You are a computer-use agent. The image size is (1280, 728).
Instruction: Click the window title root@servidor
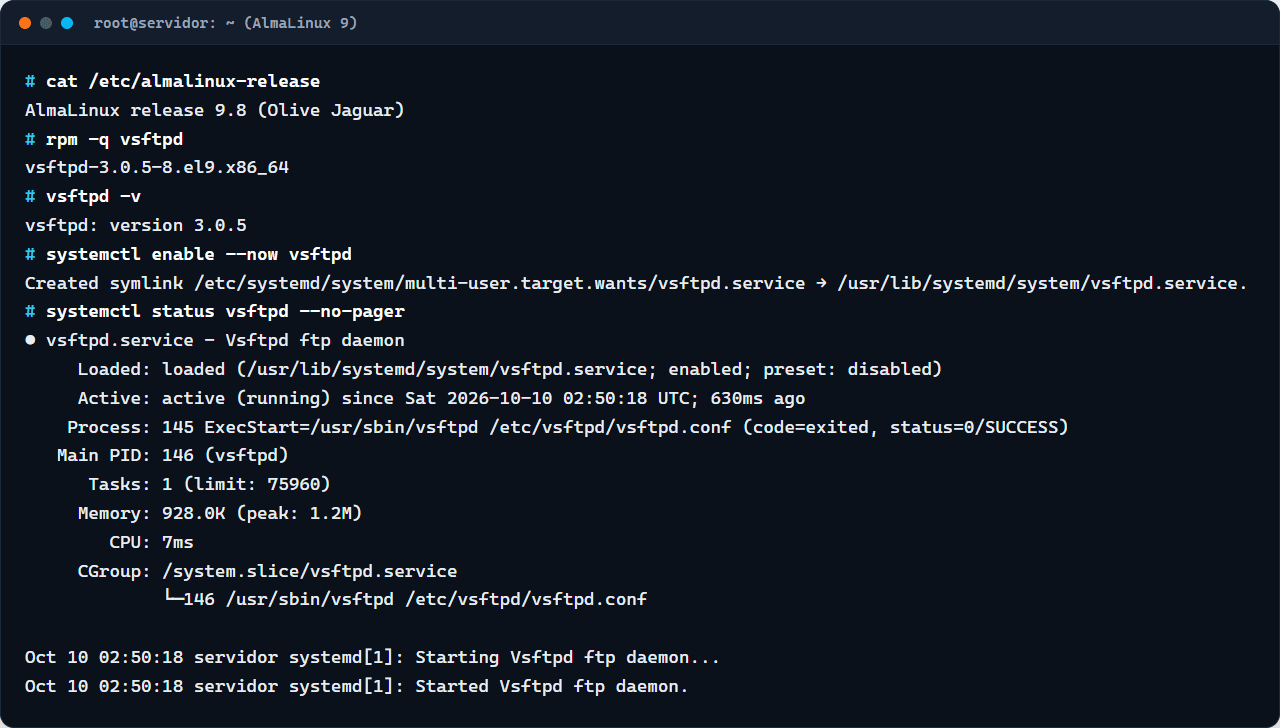point(225,23)
